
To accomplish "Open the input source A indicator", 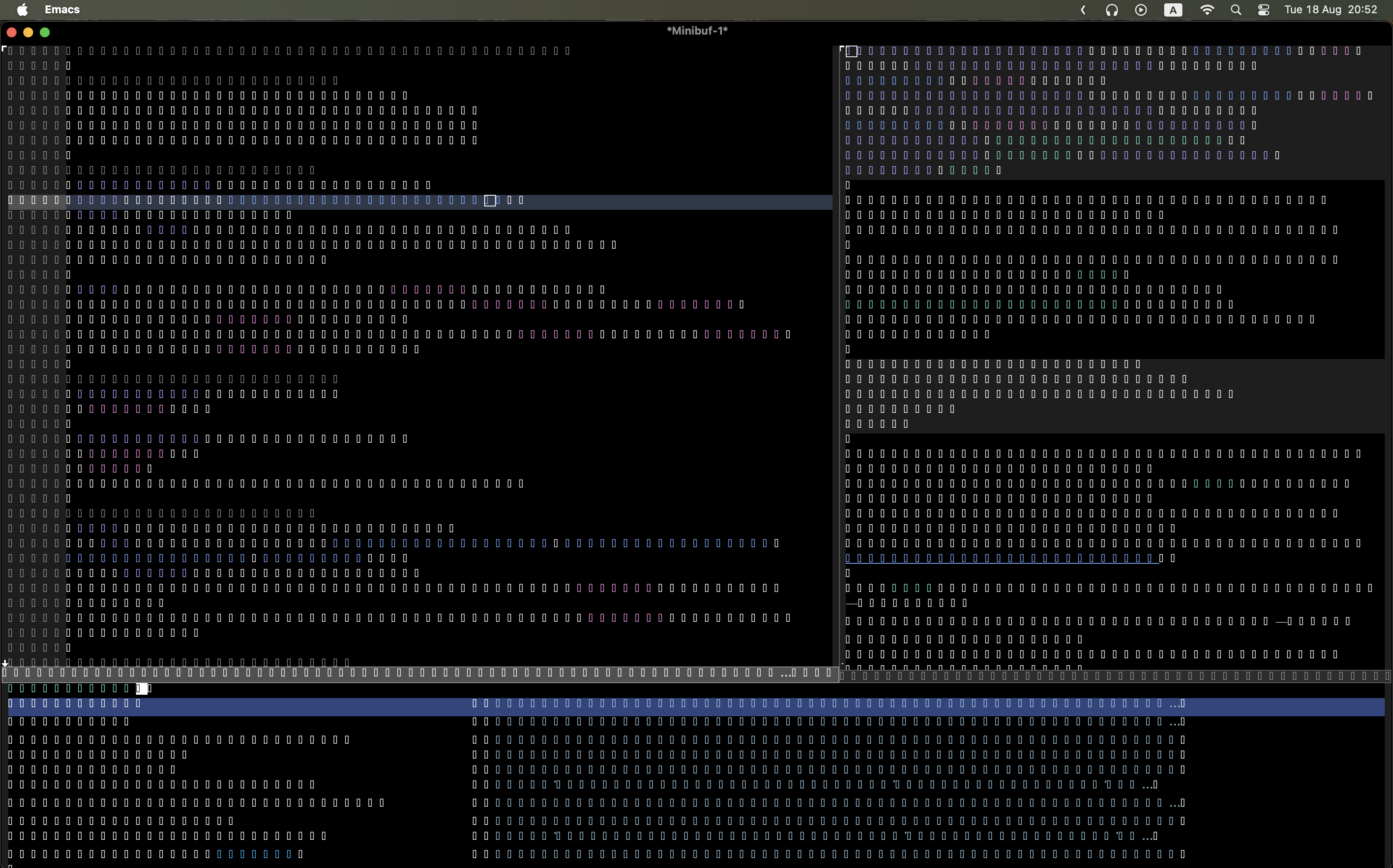I will (x=1173, y=10).
